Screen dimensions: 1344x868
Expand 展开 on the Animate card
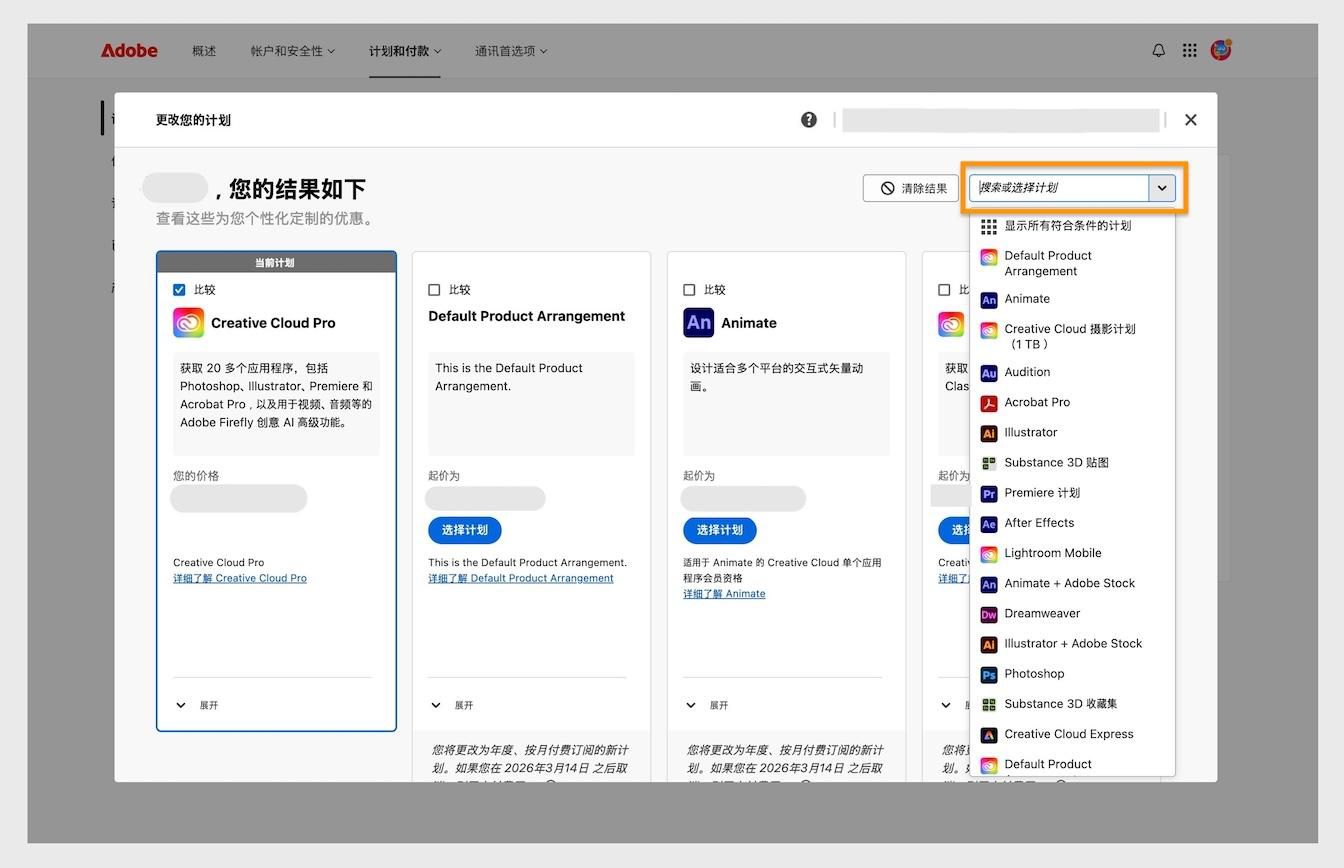[x=706, y=705]
